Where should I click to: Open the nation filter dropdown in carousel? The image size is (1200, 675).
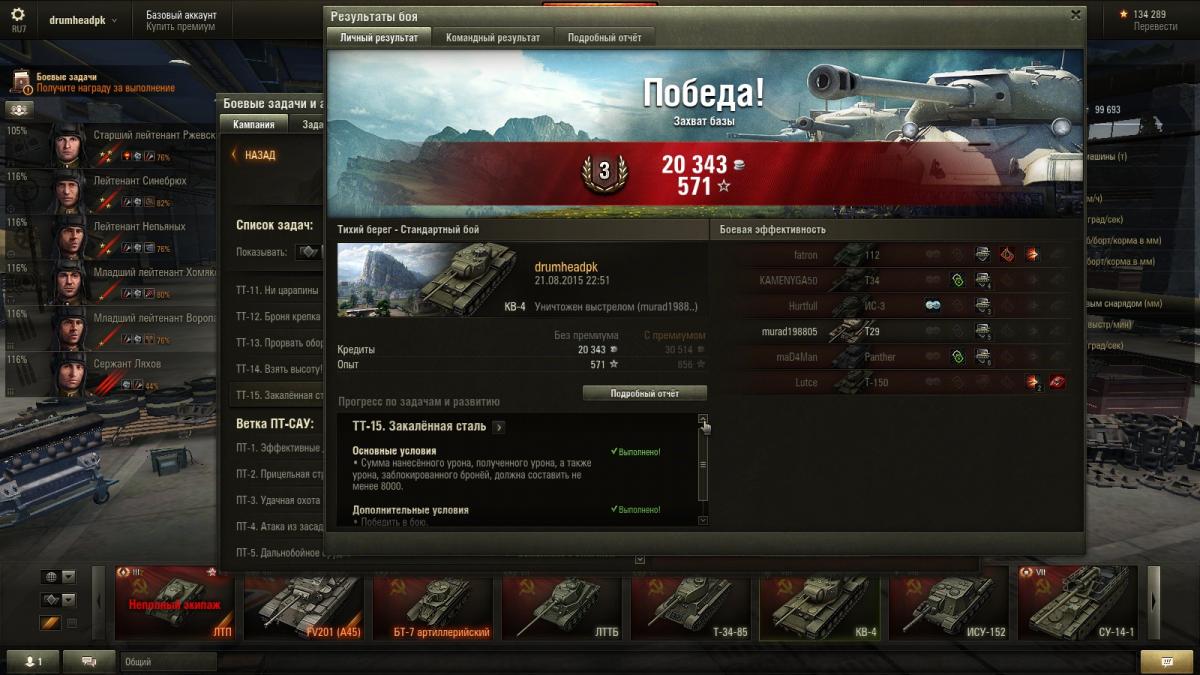59,577
